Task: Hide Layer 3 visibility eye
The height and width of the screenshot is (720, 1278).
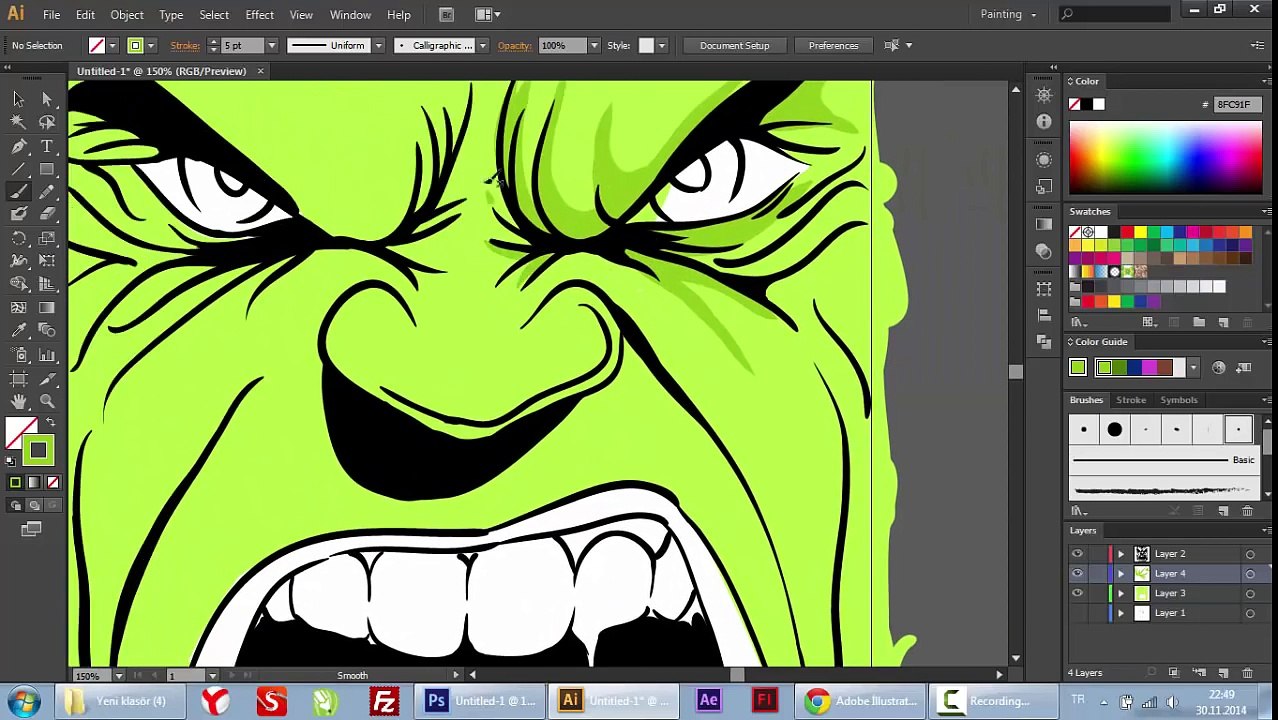Action: (x=1077, y=594)
